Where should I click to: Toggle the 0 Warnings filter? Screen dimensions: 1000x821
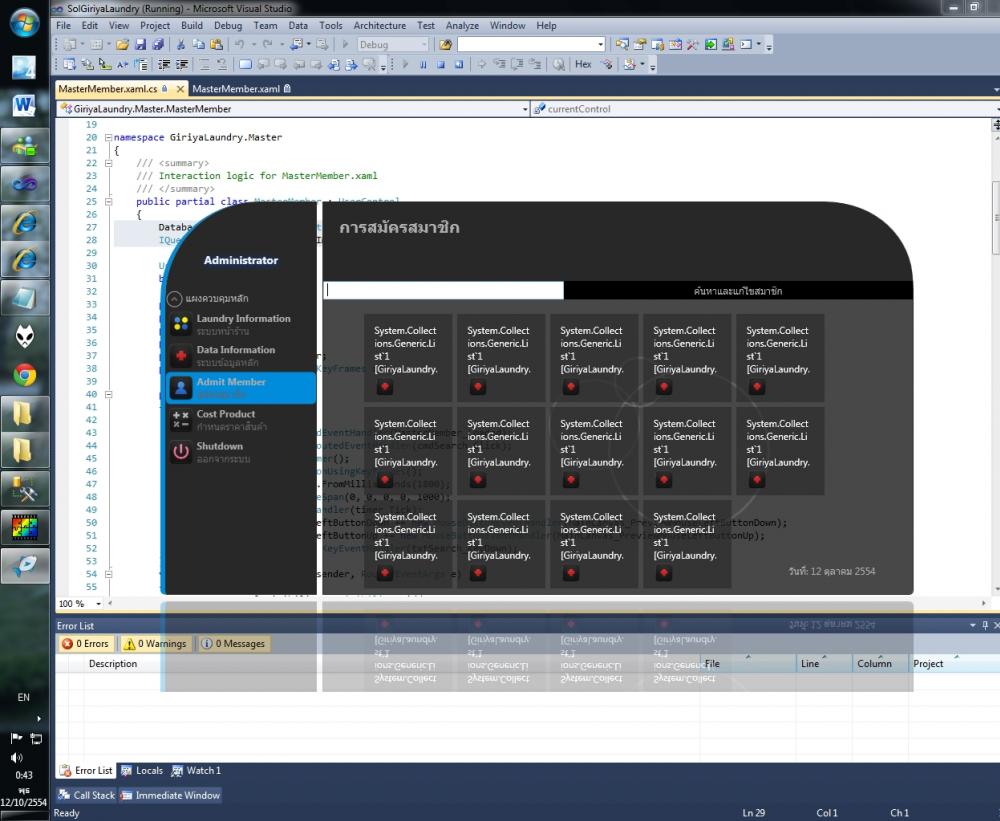pos(154,644)
